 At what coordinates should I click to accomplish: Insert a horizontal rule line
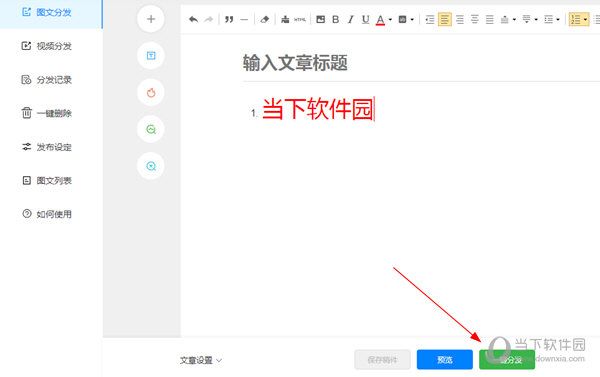(x=244, y=20)
